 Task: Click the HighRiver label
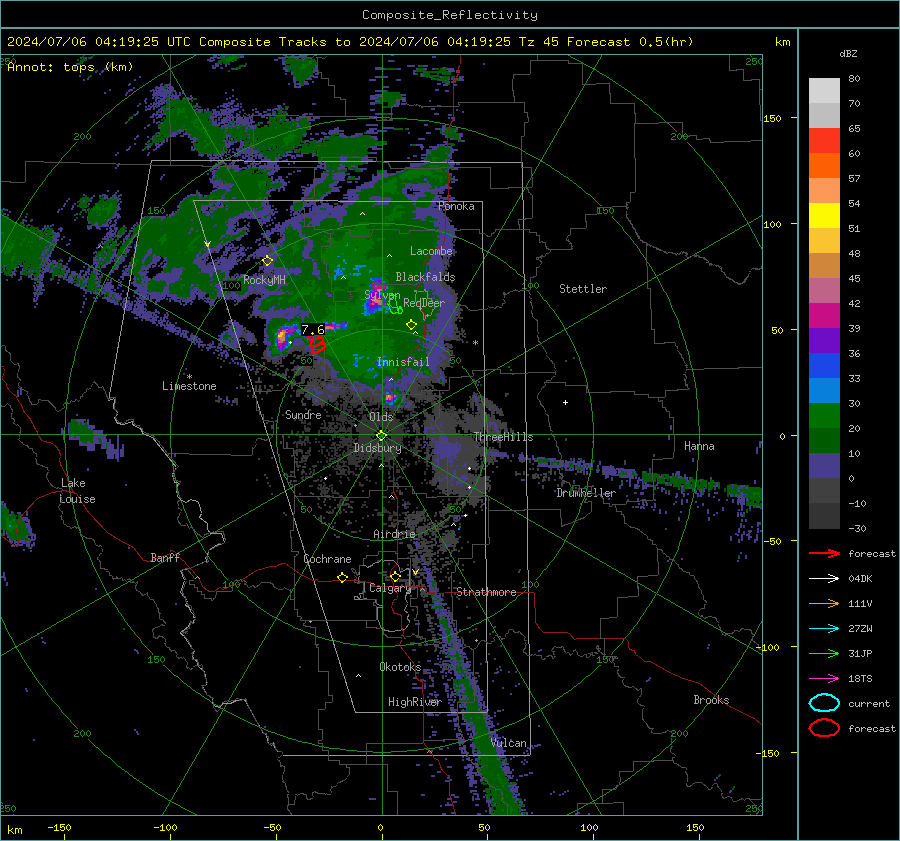(x=414, y=702)
